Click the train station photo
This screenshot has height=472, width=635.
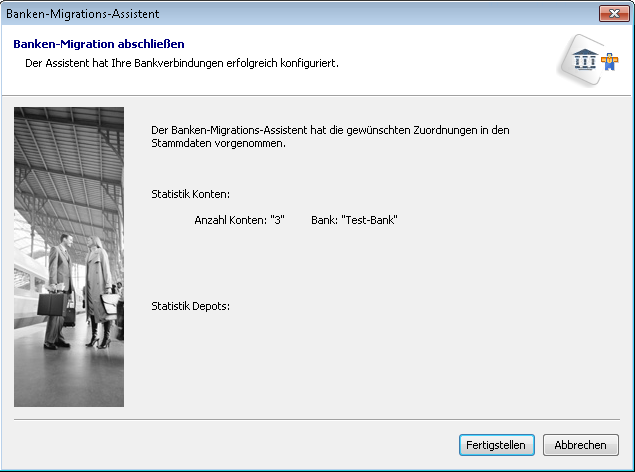click(x=69, y=256)
